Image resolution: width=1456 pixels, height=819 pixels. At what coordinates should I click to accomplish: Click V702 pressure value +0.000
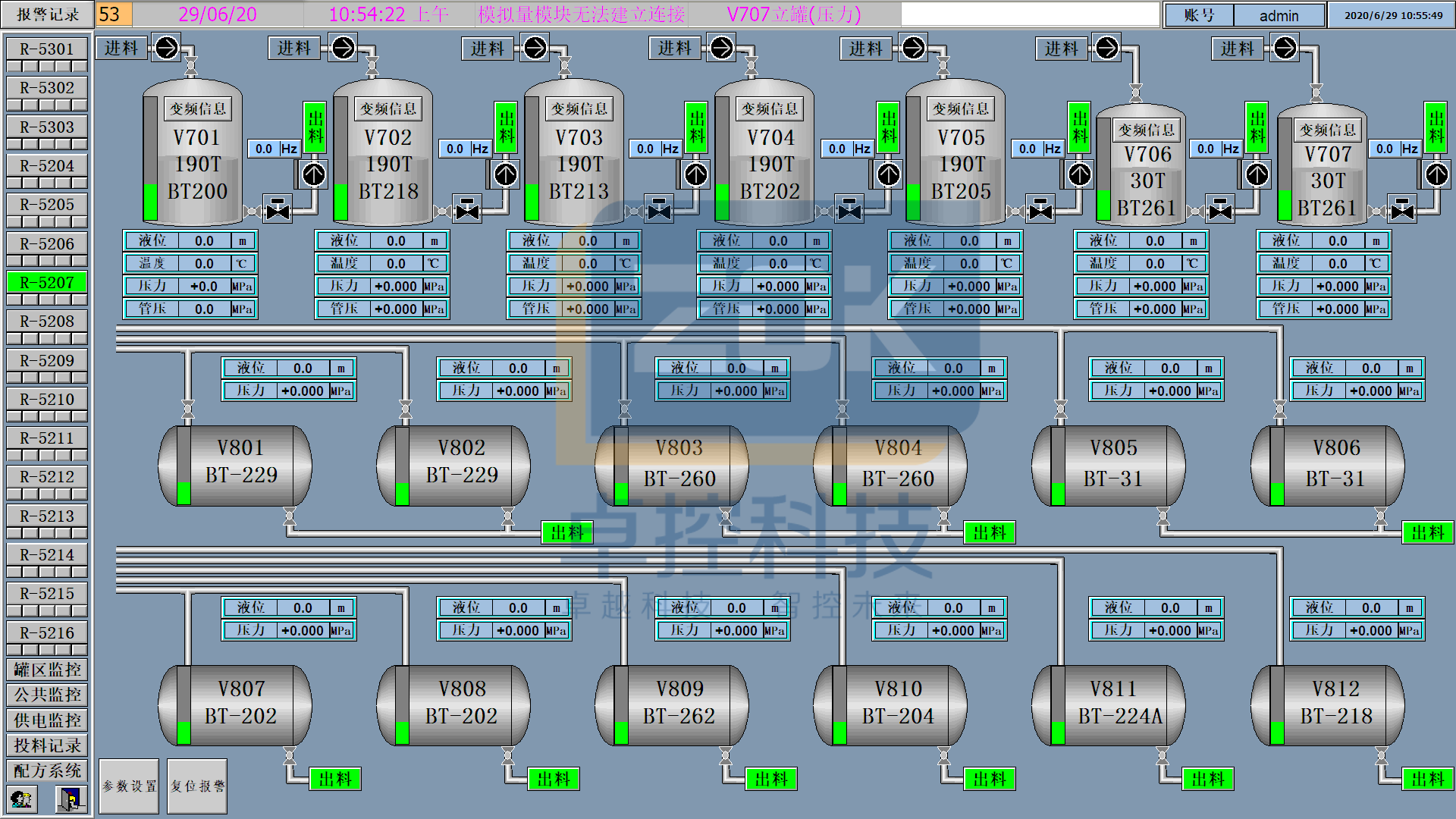pos(396,287)
